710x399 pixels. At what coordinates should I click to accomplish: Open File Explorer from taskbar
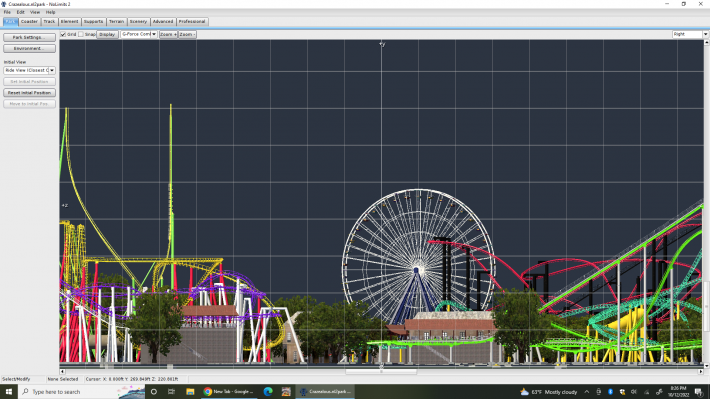point(190,392)
